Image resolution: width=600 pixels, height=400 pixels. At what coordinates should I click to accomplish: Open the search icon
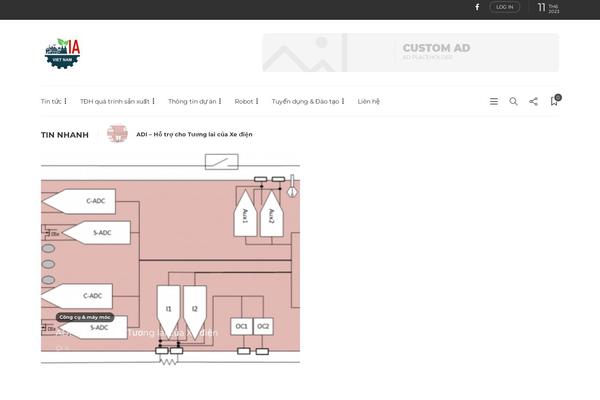514,101
